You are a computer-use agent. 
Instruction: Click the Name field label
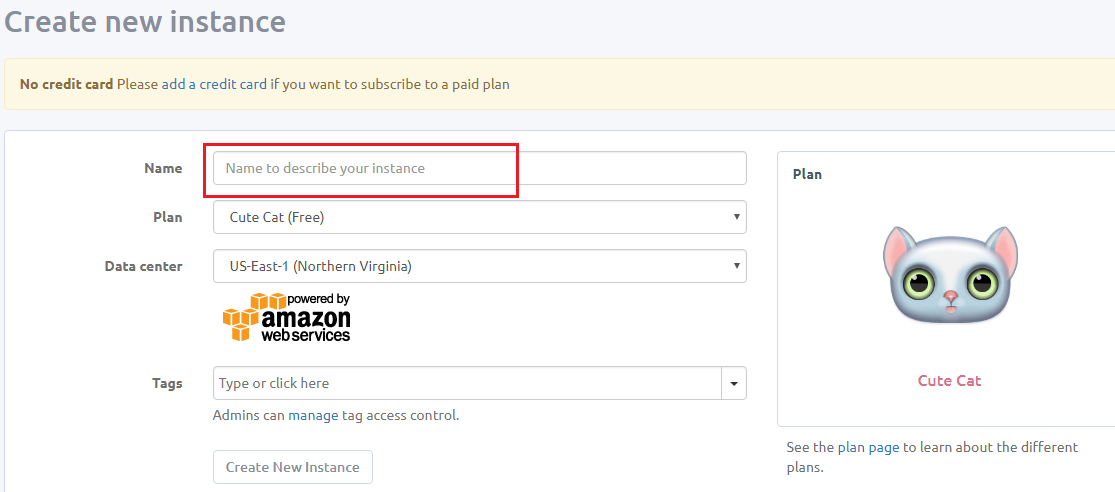(x=163, y=169)
